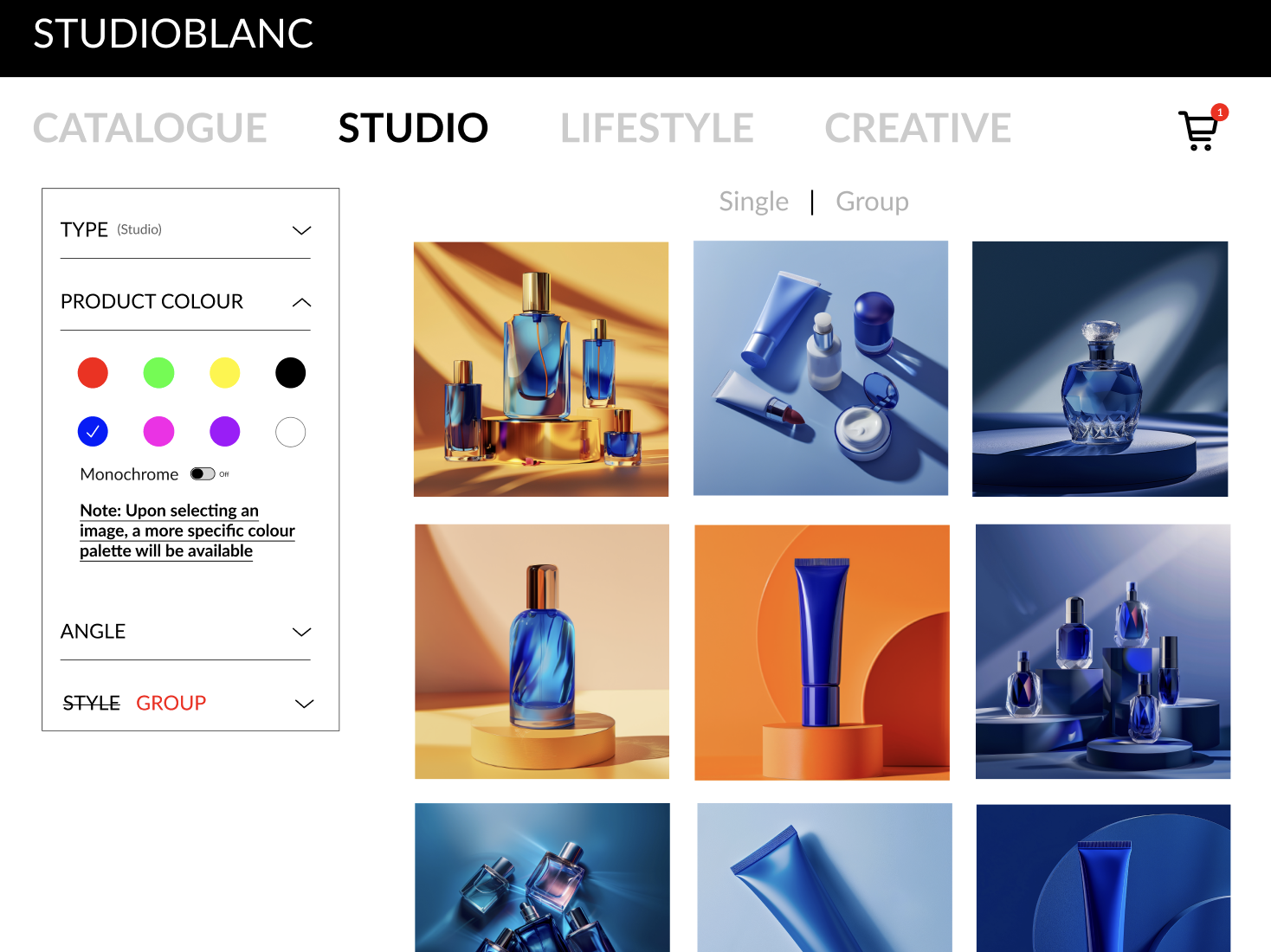Switch to the CATALOGUE tab
1271x952 pixels.
click(x=150, y=128)
